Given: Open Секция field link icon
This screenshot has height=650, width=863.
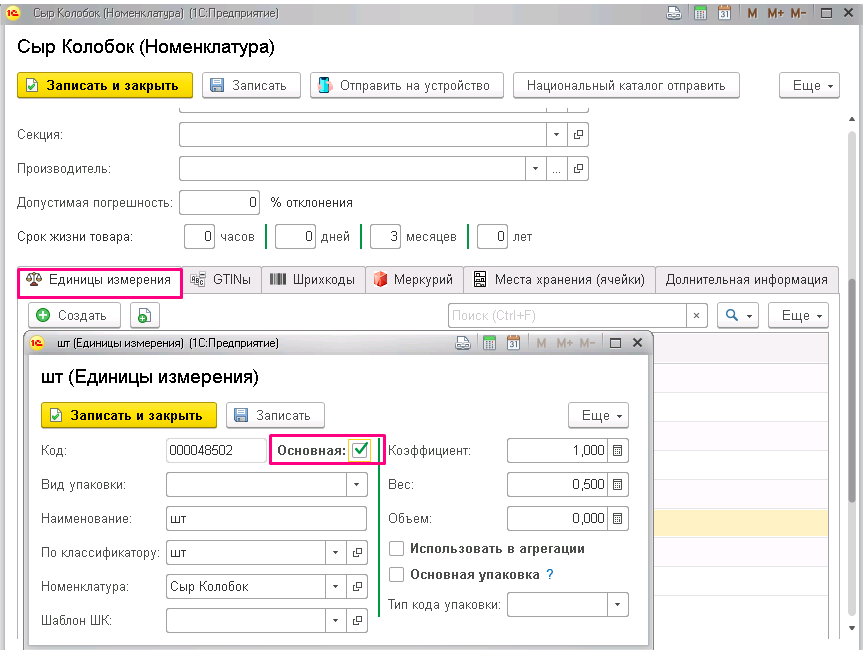Looking at the screenshot, I should pos(578,134).
